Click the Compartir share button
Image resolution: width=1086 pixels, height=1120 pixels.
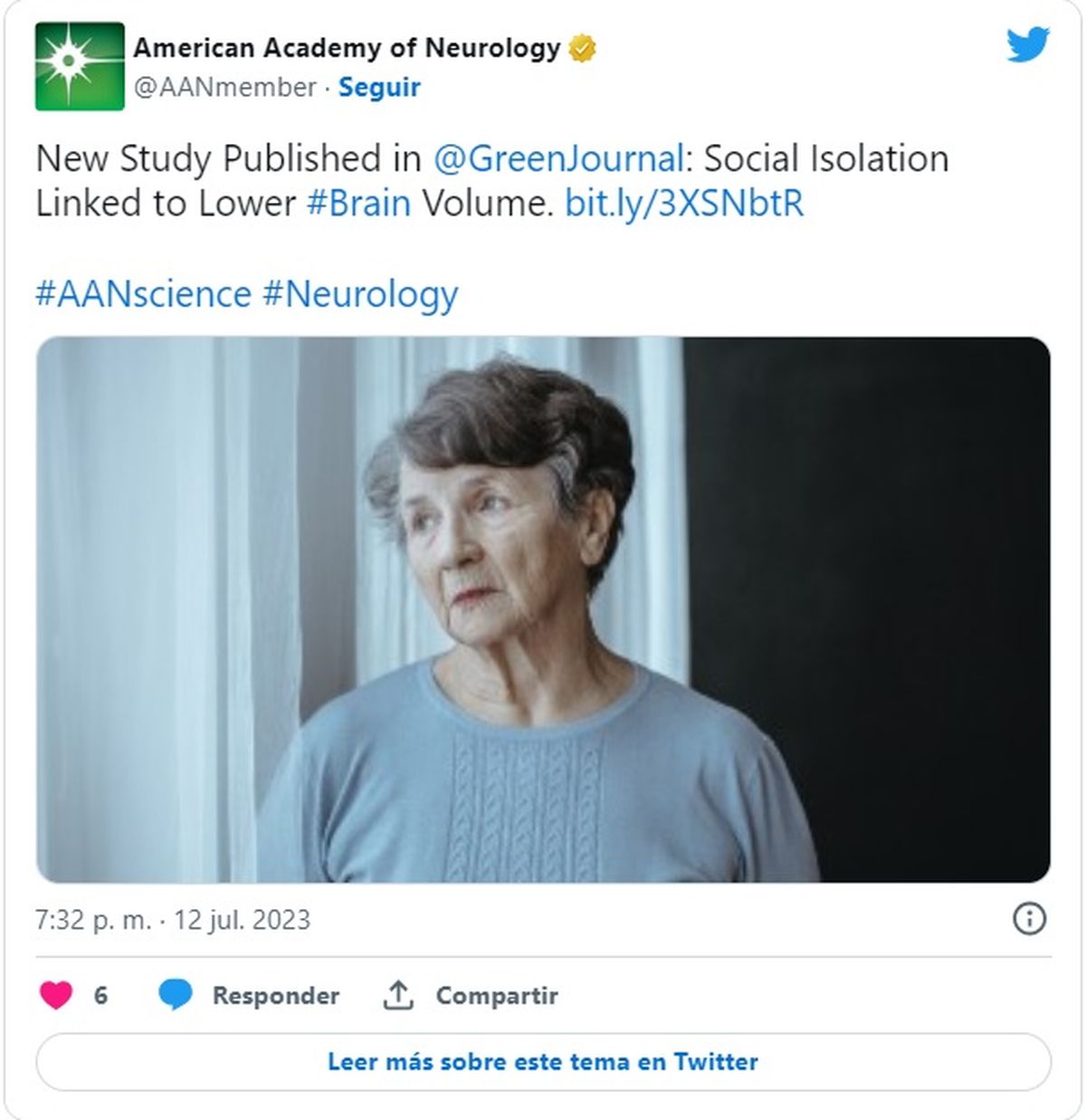[497, 995]
